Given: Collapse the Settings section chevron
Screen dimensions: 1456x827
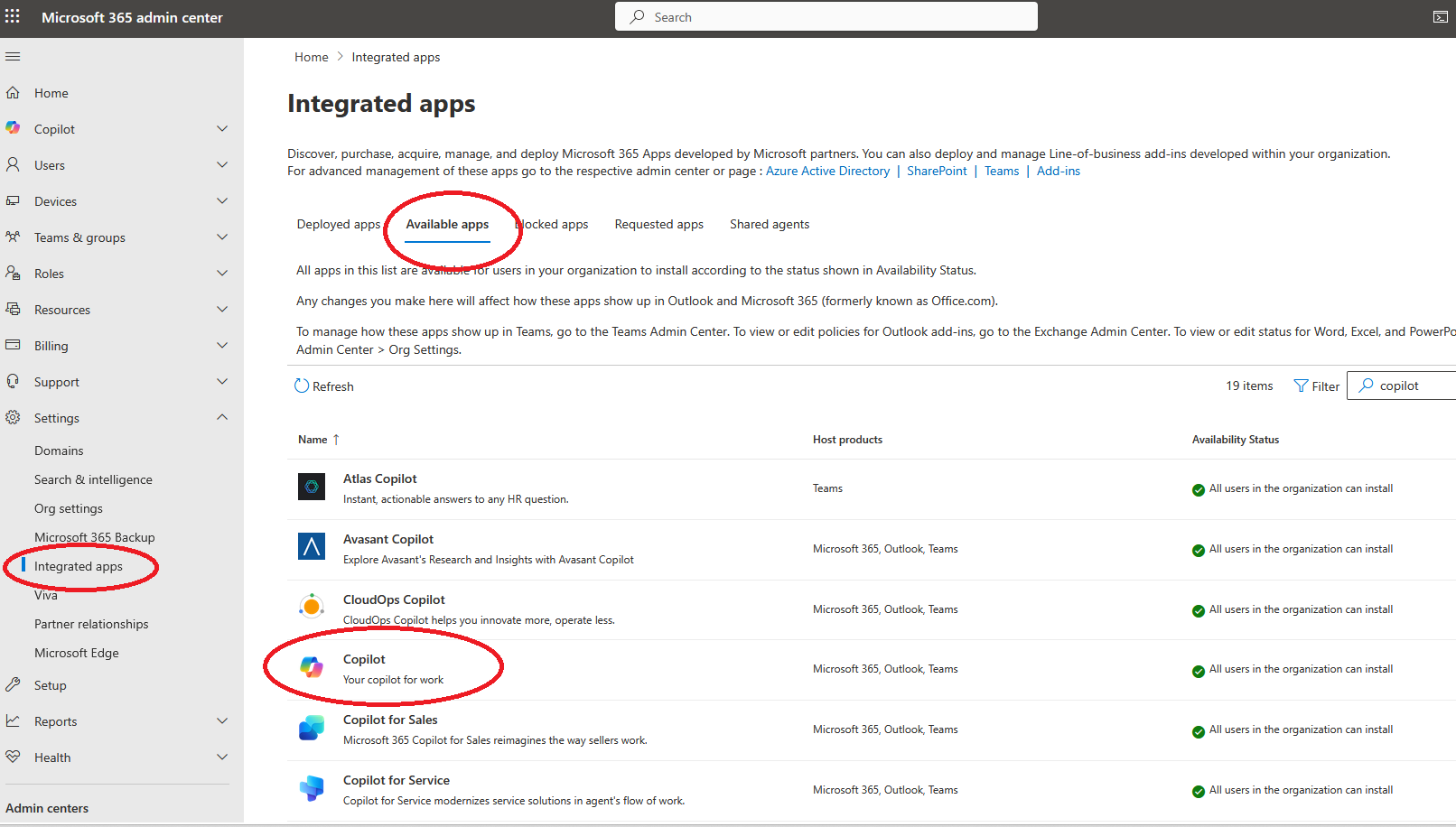Looking at the screenshot, I should point(222,417).
